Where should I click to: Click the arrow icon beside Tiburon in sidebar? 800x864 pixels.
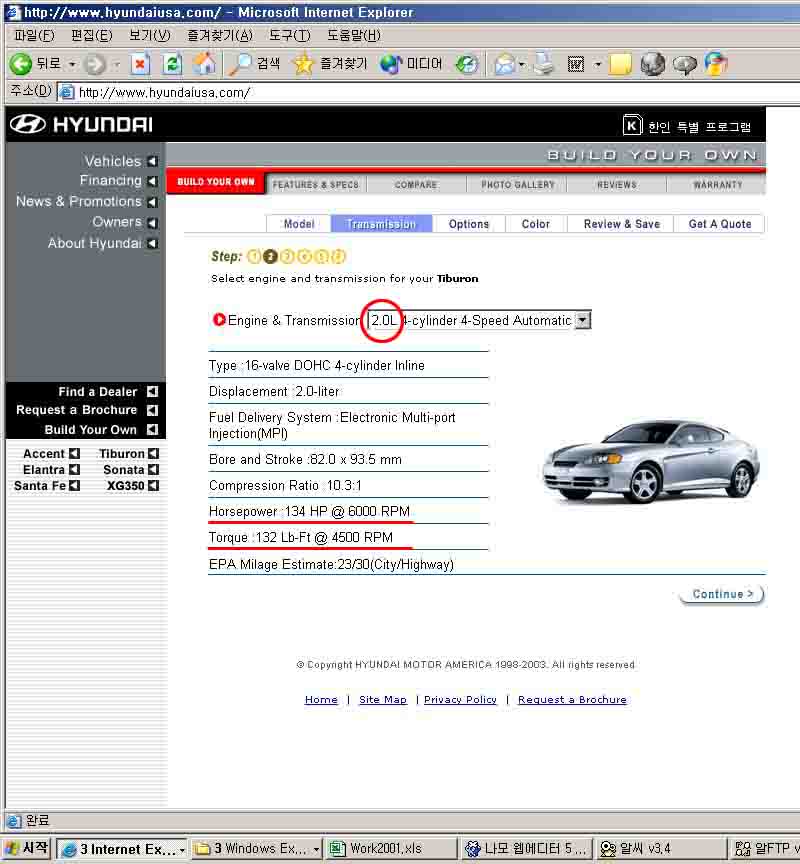pos(154,453)
